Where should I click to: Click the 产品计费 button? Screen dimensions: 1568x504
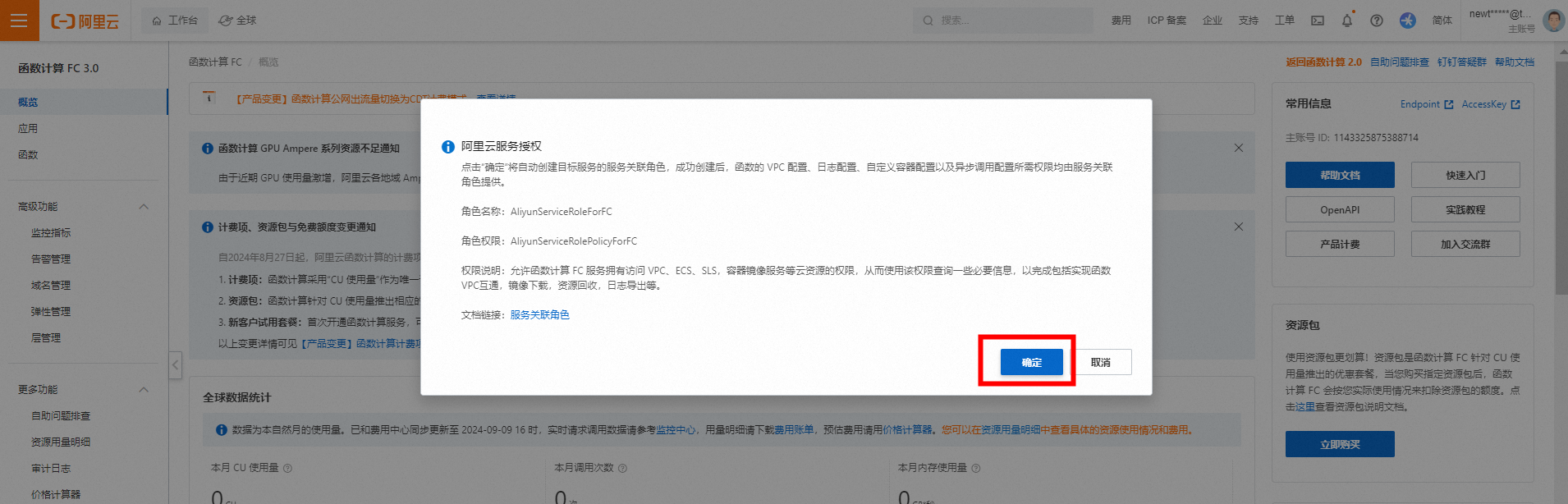pos(1340,244)
